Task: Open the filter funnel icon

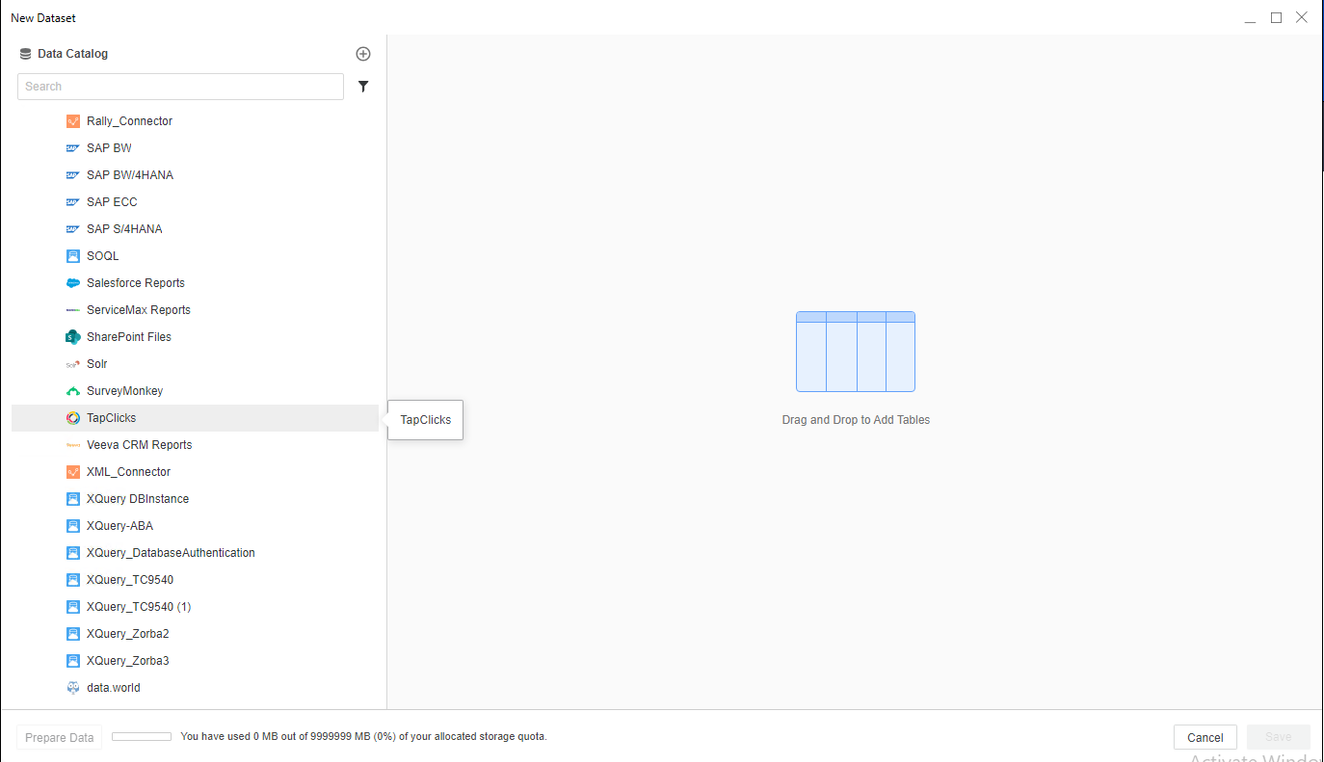Action: point(363,87)
